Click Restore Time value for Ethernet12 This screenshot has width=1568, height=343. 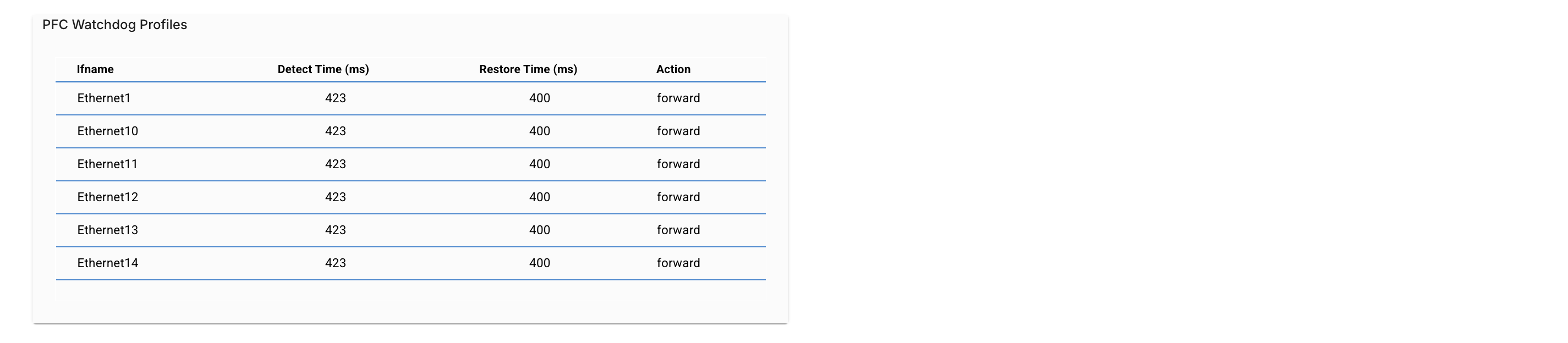point(539,197)
